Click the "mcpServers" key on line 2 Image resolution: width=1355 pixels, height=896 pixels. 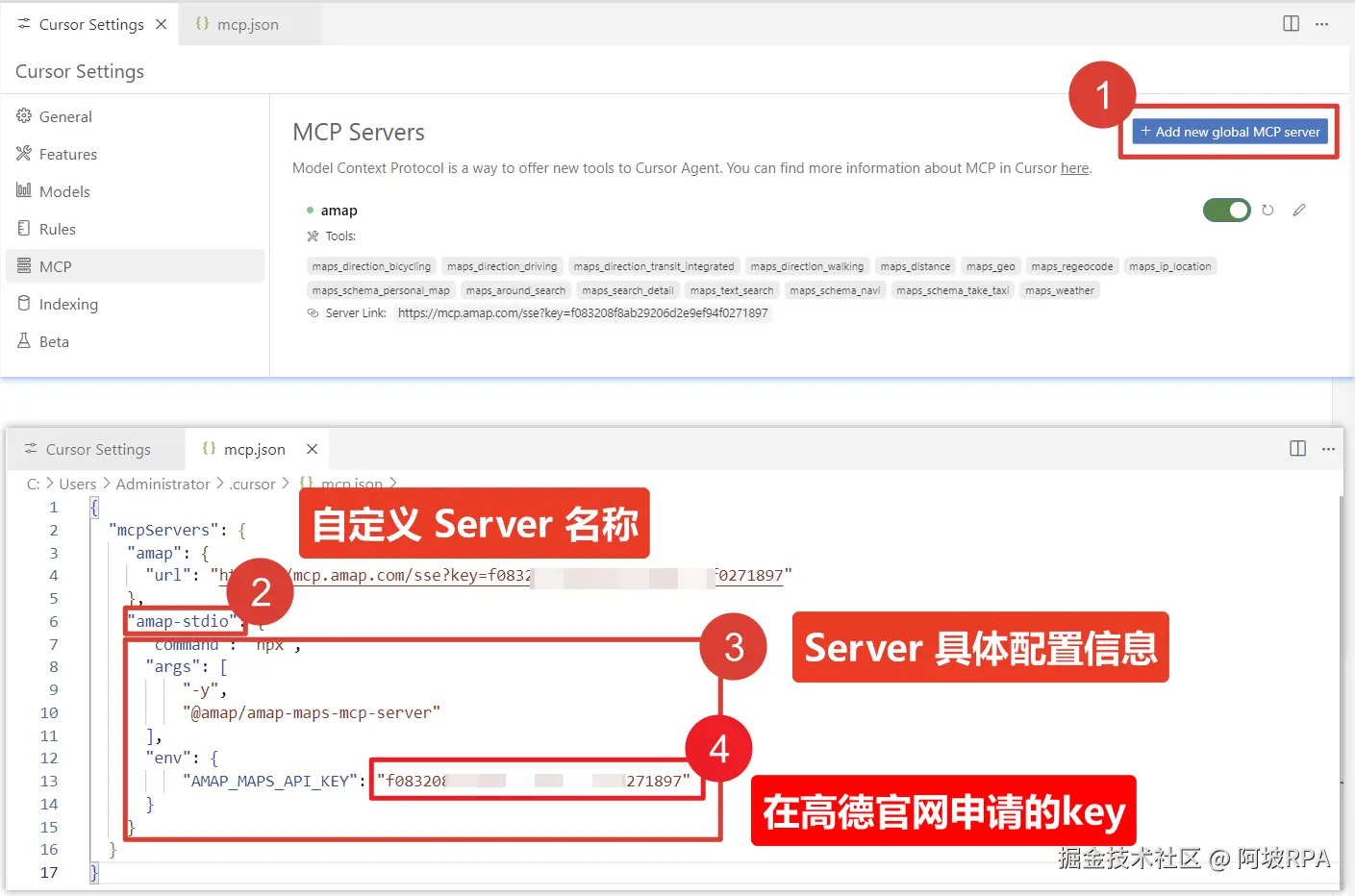pyautogui.click(x=164, y=530)
